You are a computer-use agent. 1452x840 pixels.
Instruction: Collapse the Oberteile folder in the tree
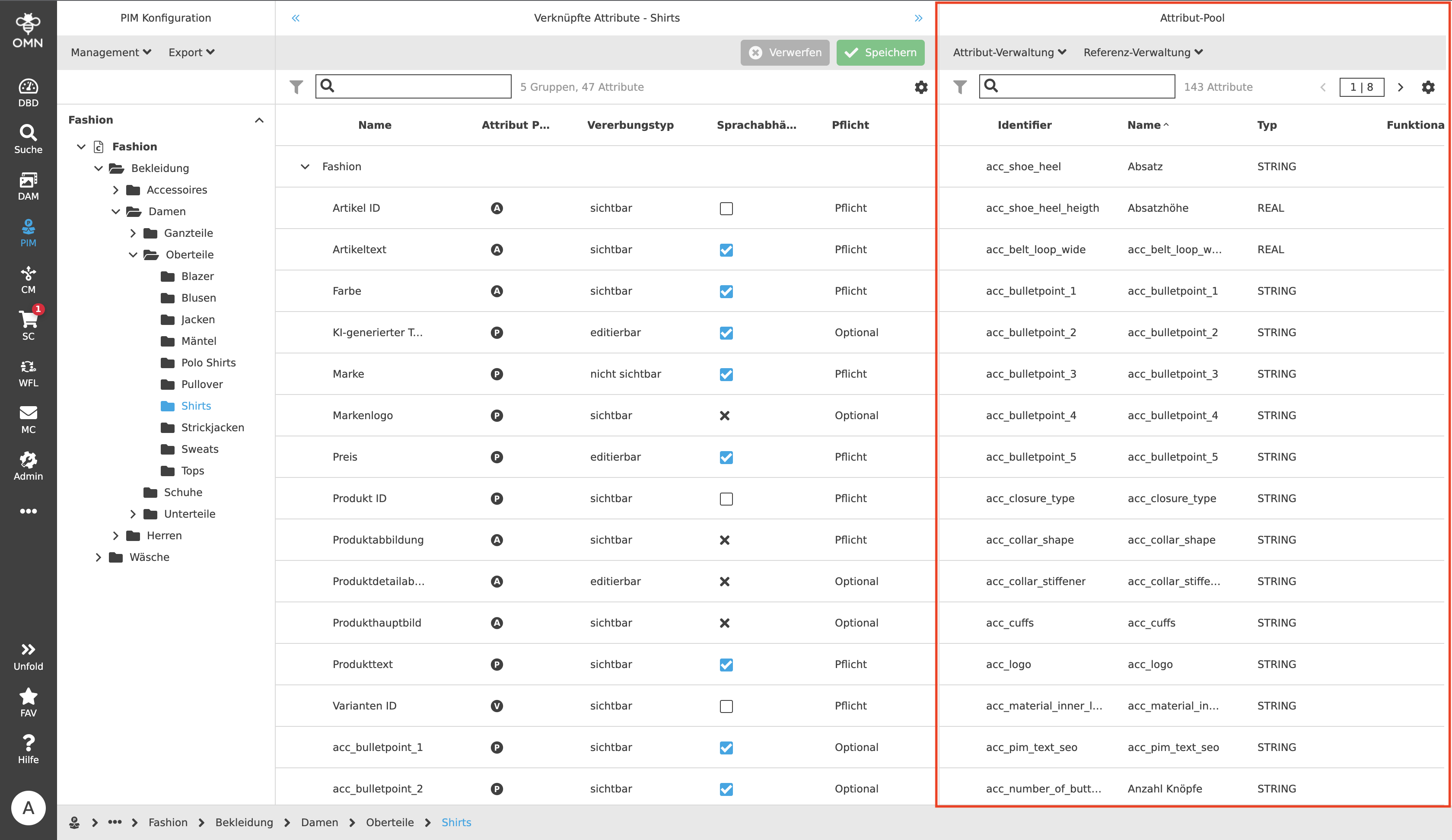click(133, 255)
